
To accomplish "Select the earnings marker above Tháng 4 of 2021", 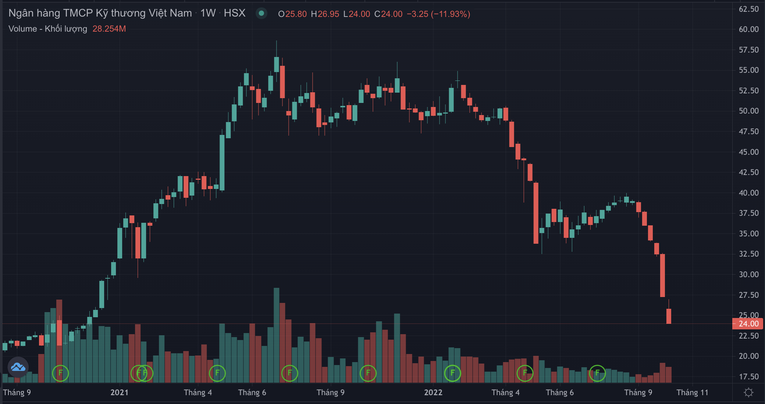I will [216, 373].
